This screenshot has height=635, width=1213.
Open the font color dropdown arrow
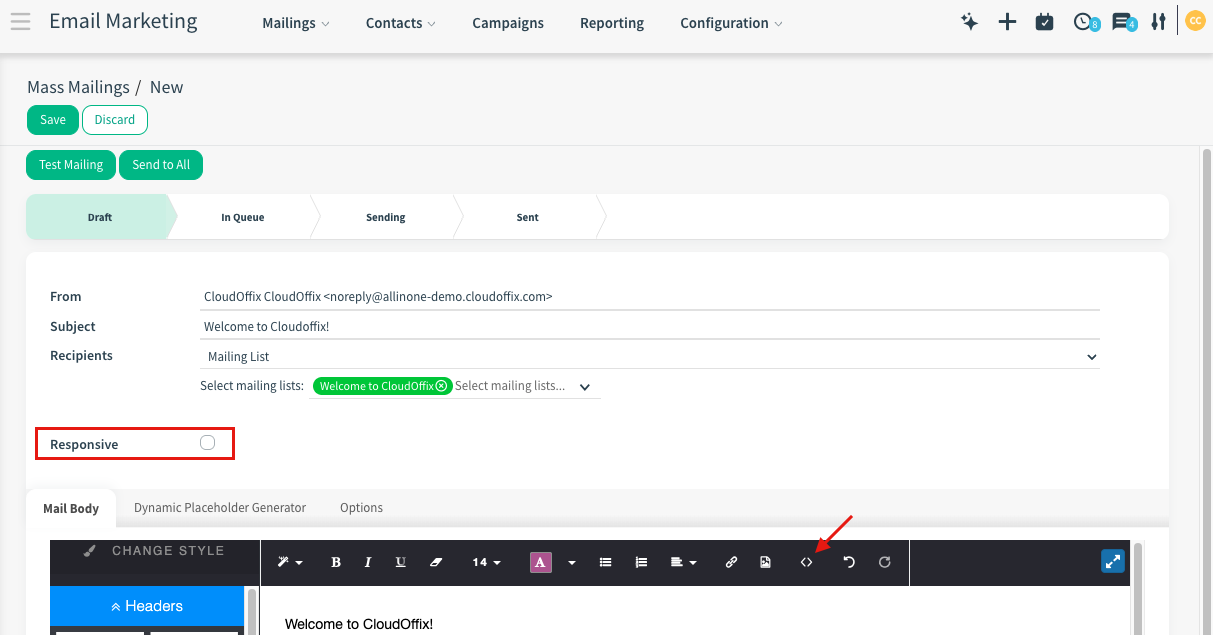point(572,563)
